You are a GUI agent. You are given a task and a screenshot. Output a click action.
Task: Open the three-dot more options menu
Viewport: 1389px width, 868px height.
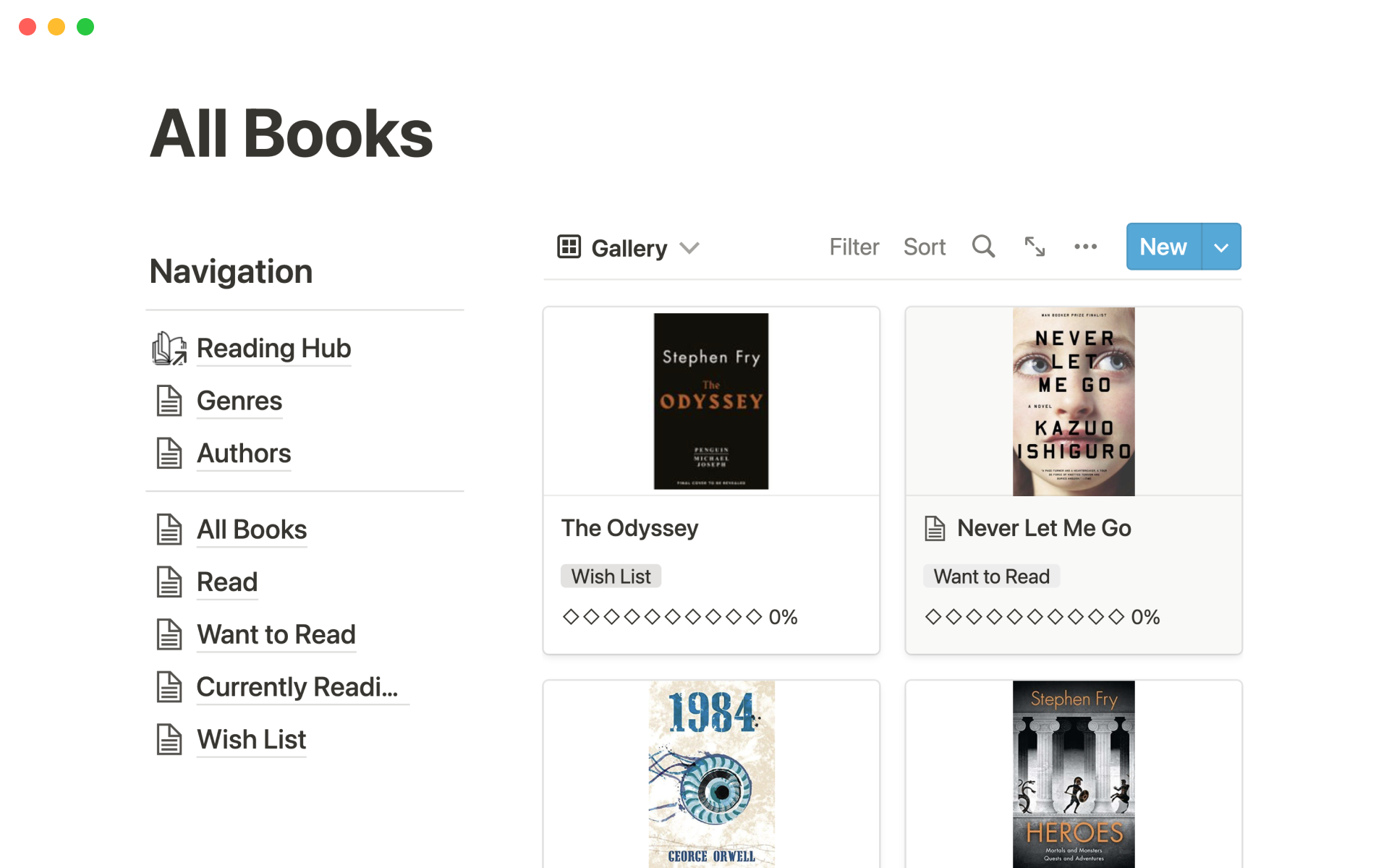(x=1085, y=247)
